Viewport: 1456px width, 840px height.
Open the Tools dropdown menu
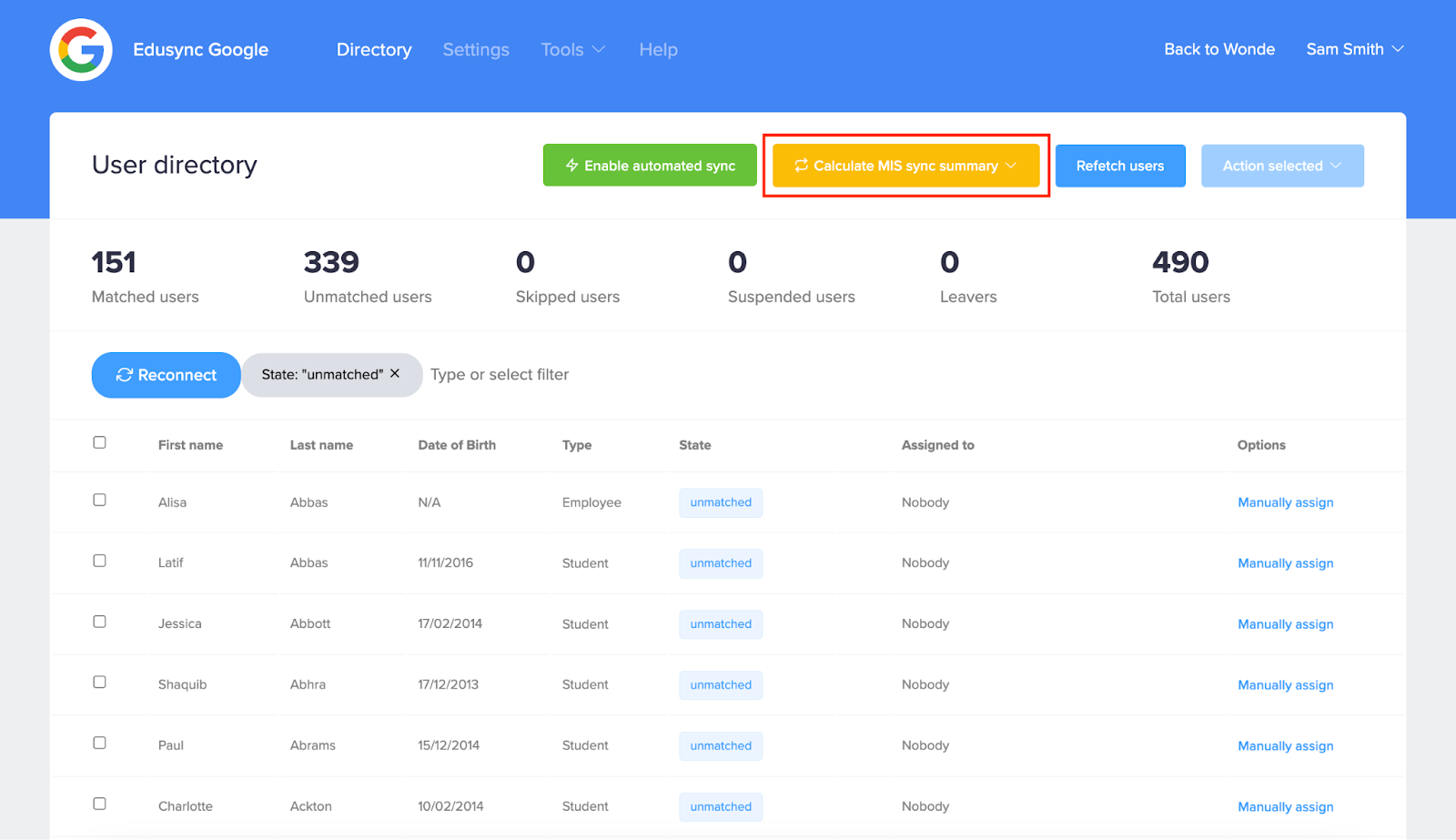point(571,49)
